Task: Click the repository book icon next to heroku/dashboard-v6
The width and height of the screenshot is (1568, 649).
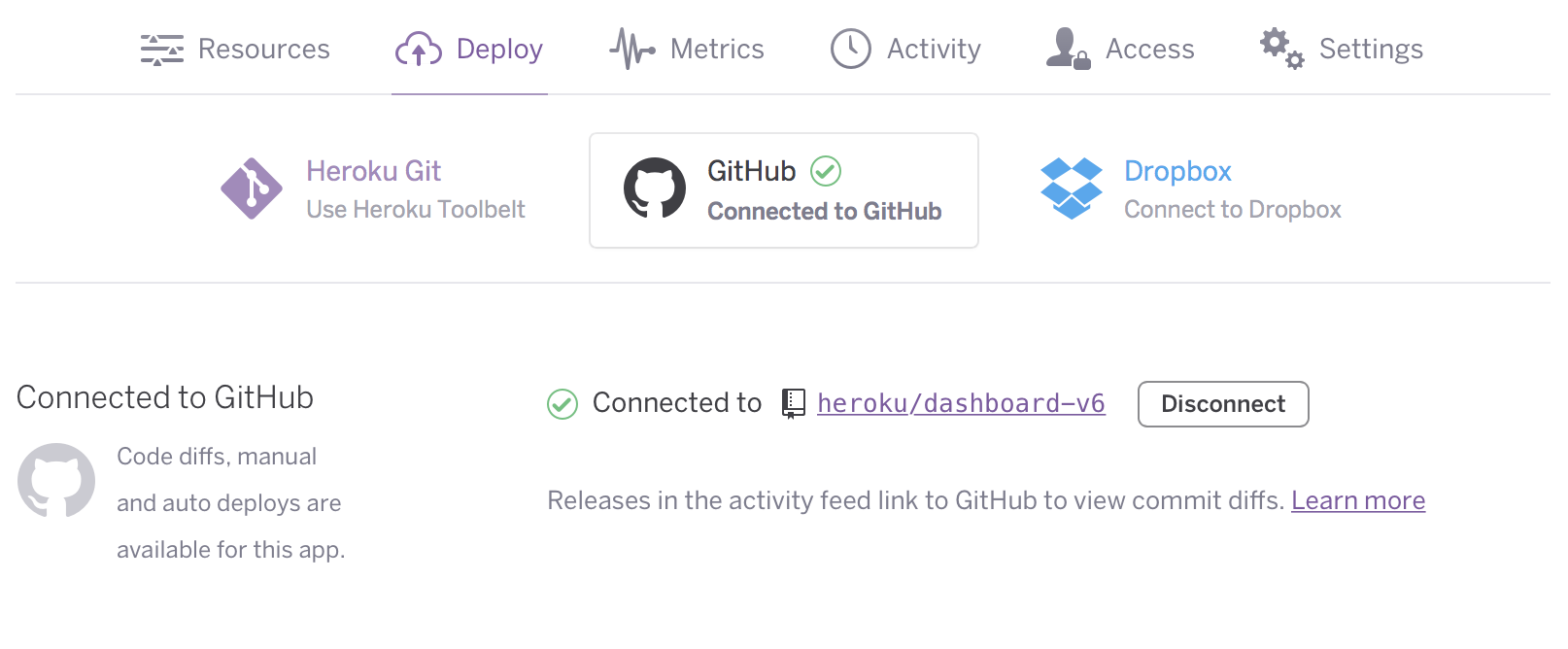Action: tap(793, 403)
